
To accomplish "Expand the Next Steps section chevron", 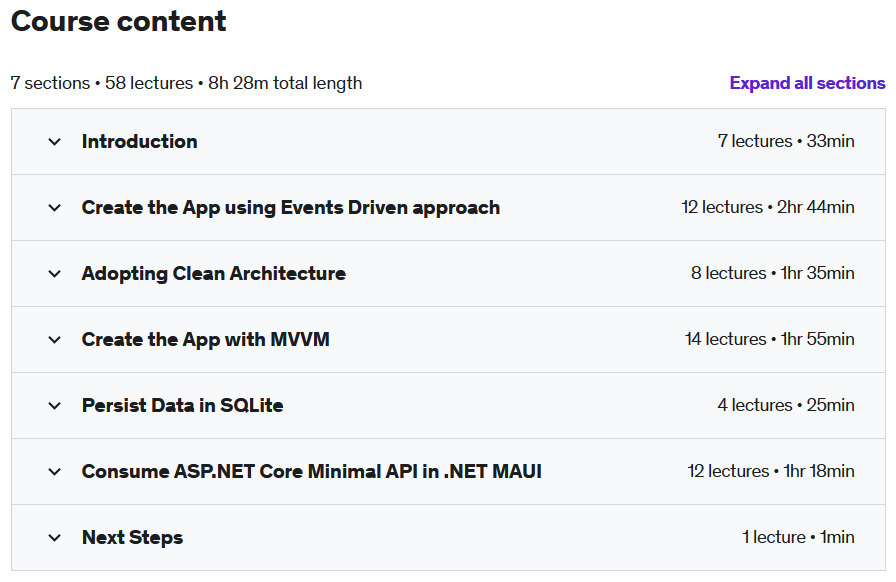I will tap(54, 538).
